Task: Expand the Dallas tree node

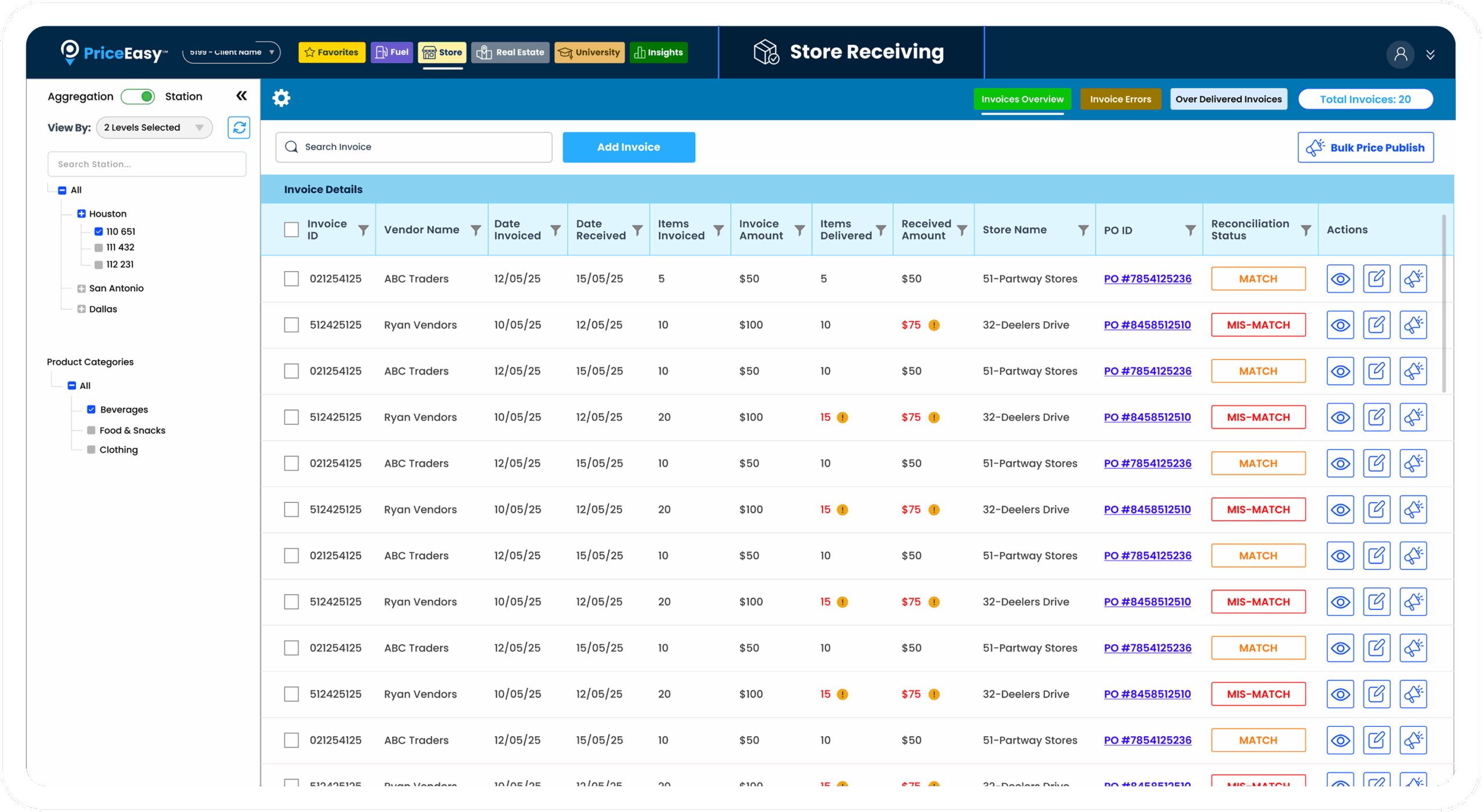Action: point(81,309)
